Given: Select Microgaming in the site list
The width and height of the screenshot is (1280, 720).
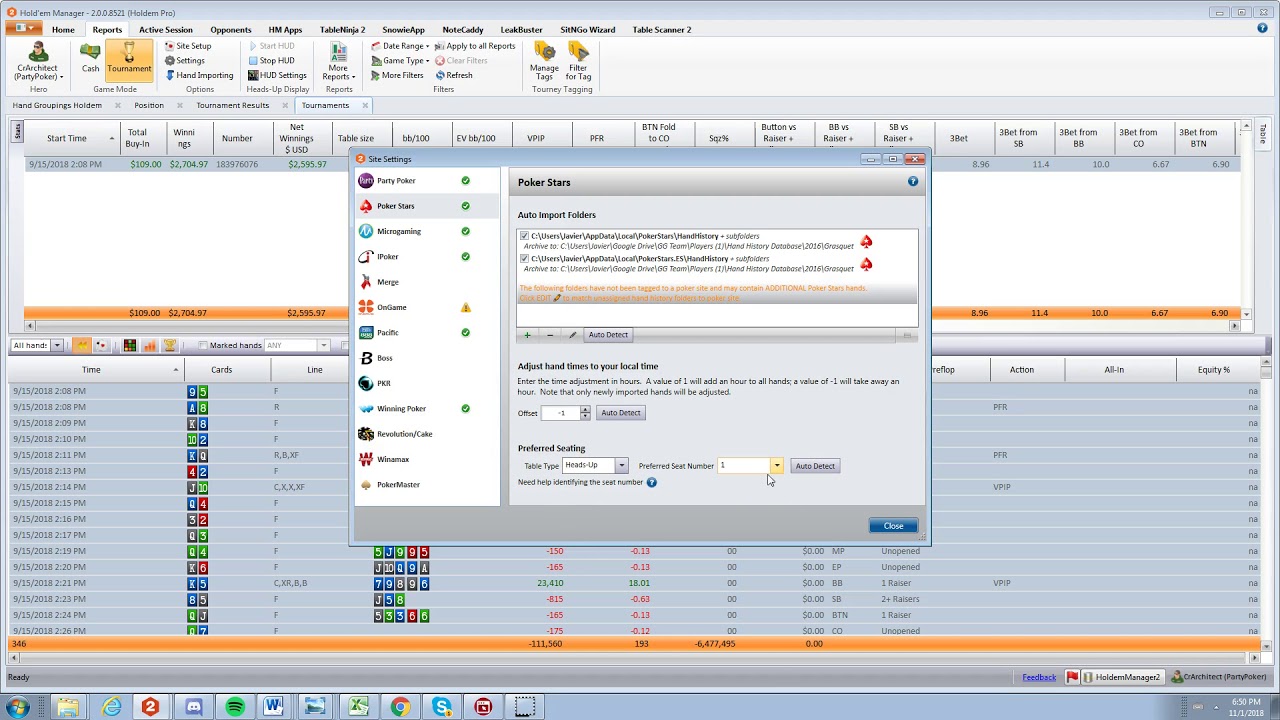Looking at the screenshot, I should click(428, 231).
